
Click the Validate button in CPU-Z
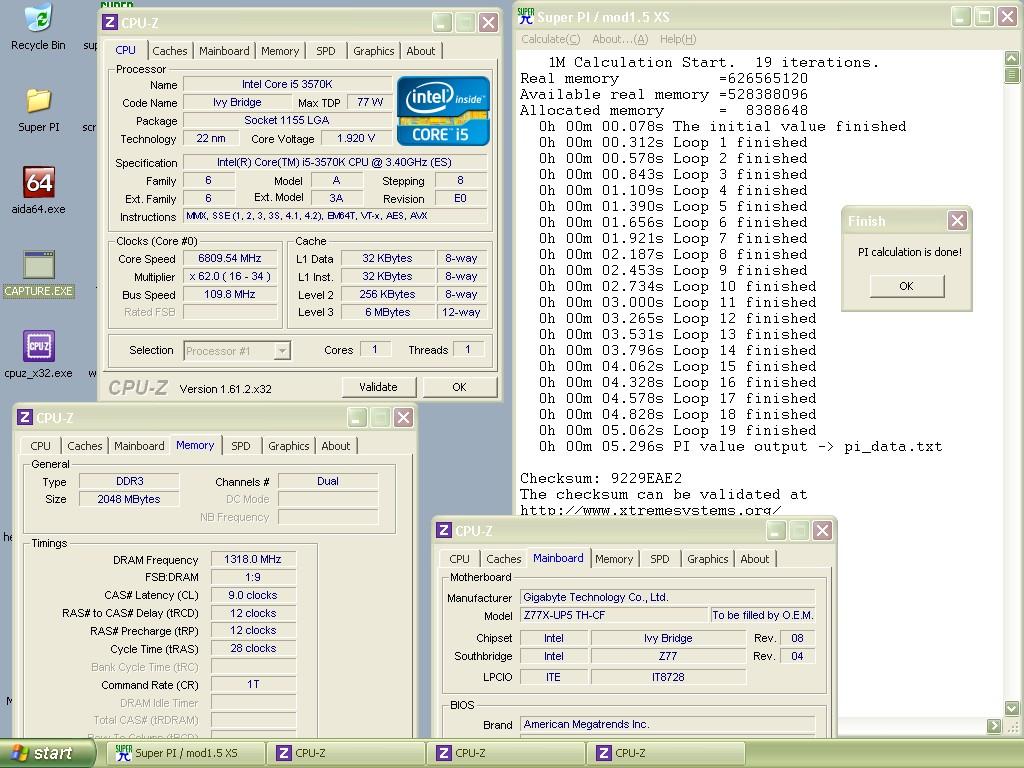coord(379,387)
